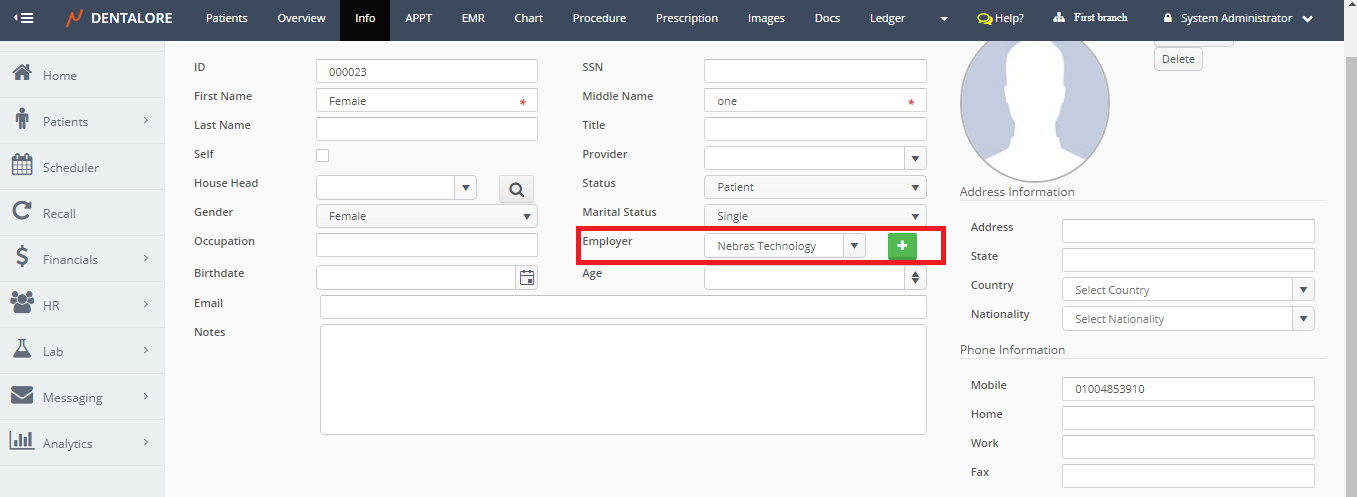Switch to the Ledger tab
Image resolution: width=1357 pixels, height=497 pixels.
pos(887,18)
